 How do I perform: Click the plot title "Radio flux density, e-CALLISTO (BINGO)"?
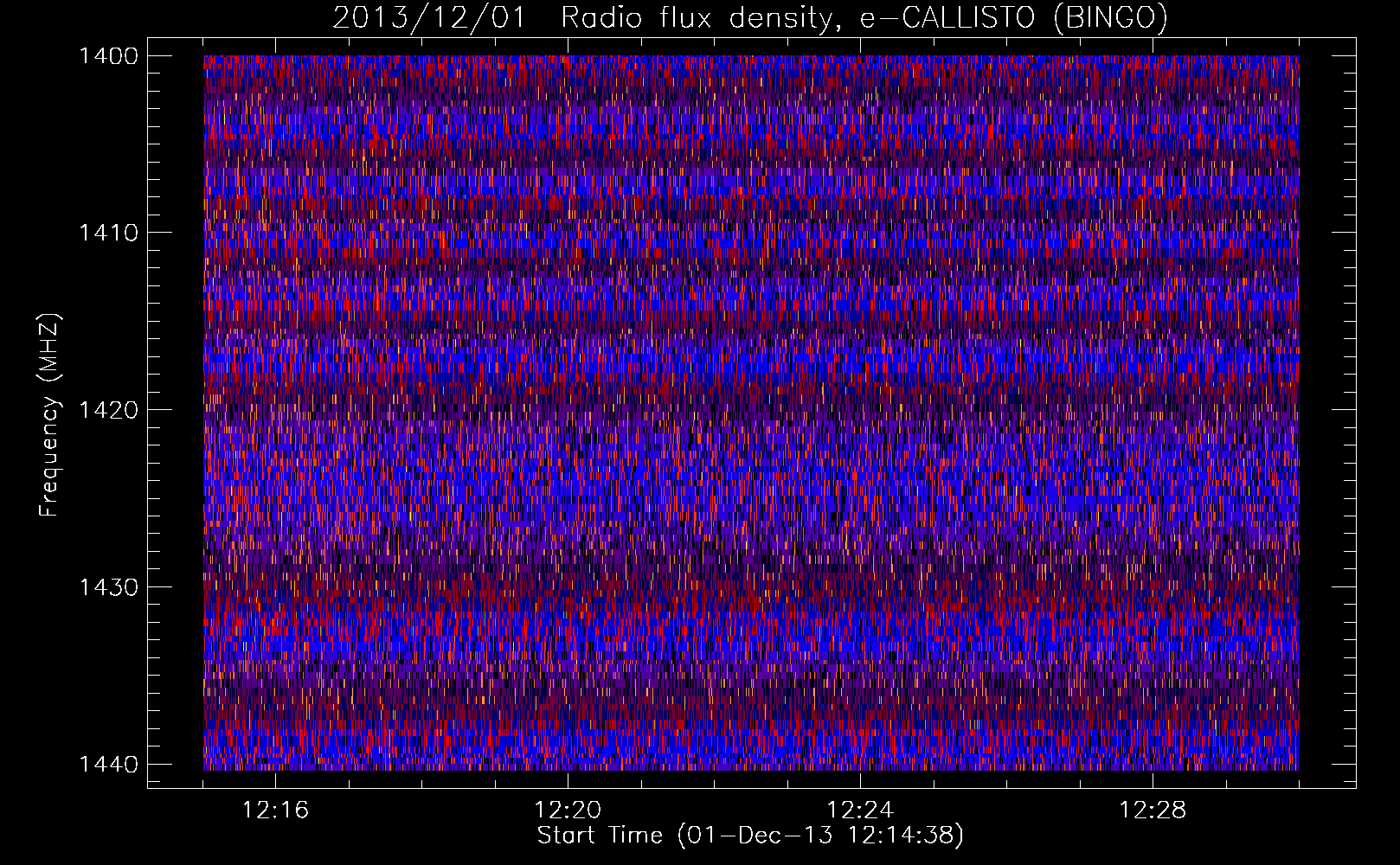(864, 17)
